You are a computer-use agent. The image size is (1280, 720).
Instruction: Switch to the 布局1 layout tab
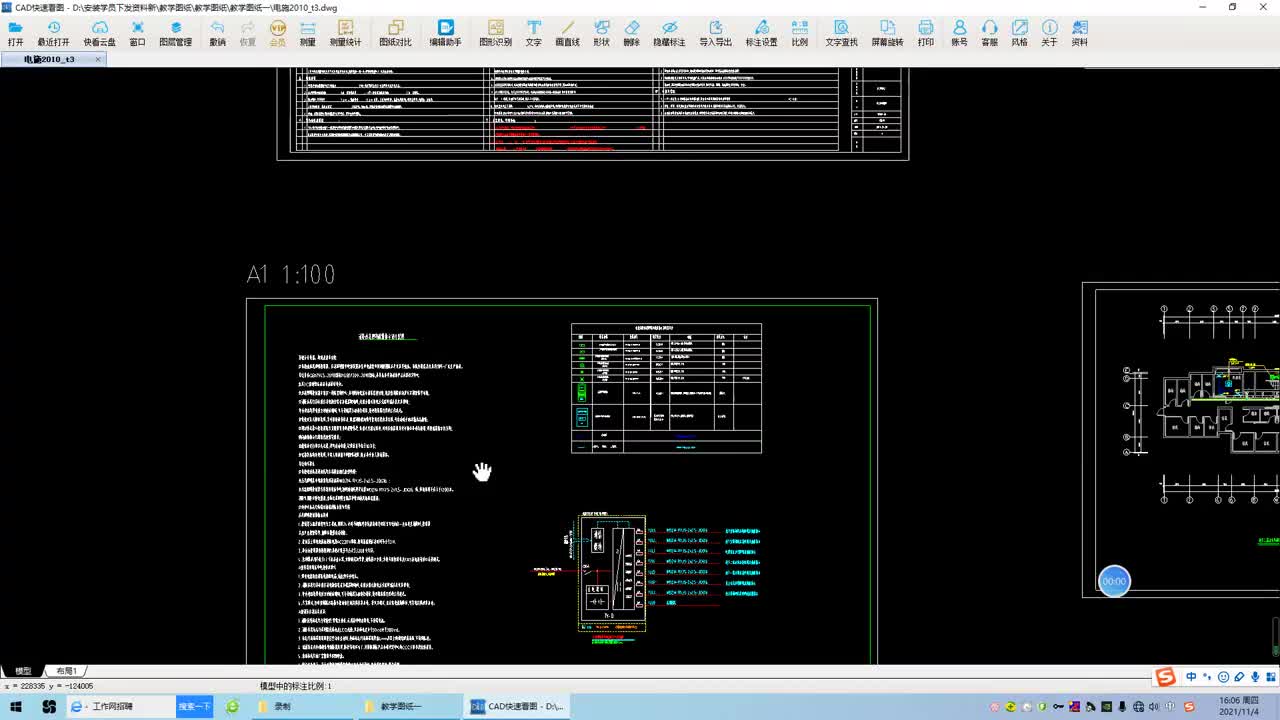tap(66, 671)
